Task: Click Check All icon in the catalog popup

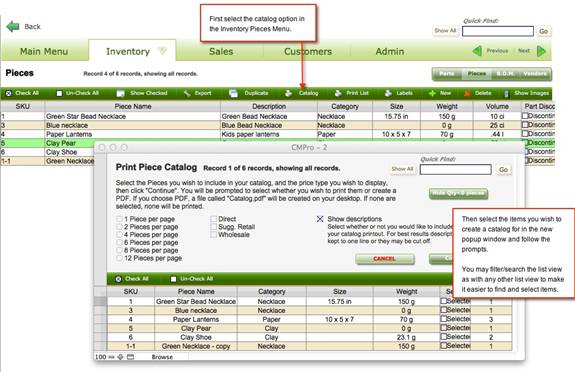Action: (118, 279)
